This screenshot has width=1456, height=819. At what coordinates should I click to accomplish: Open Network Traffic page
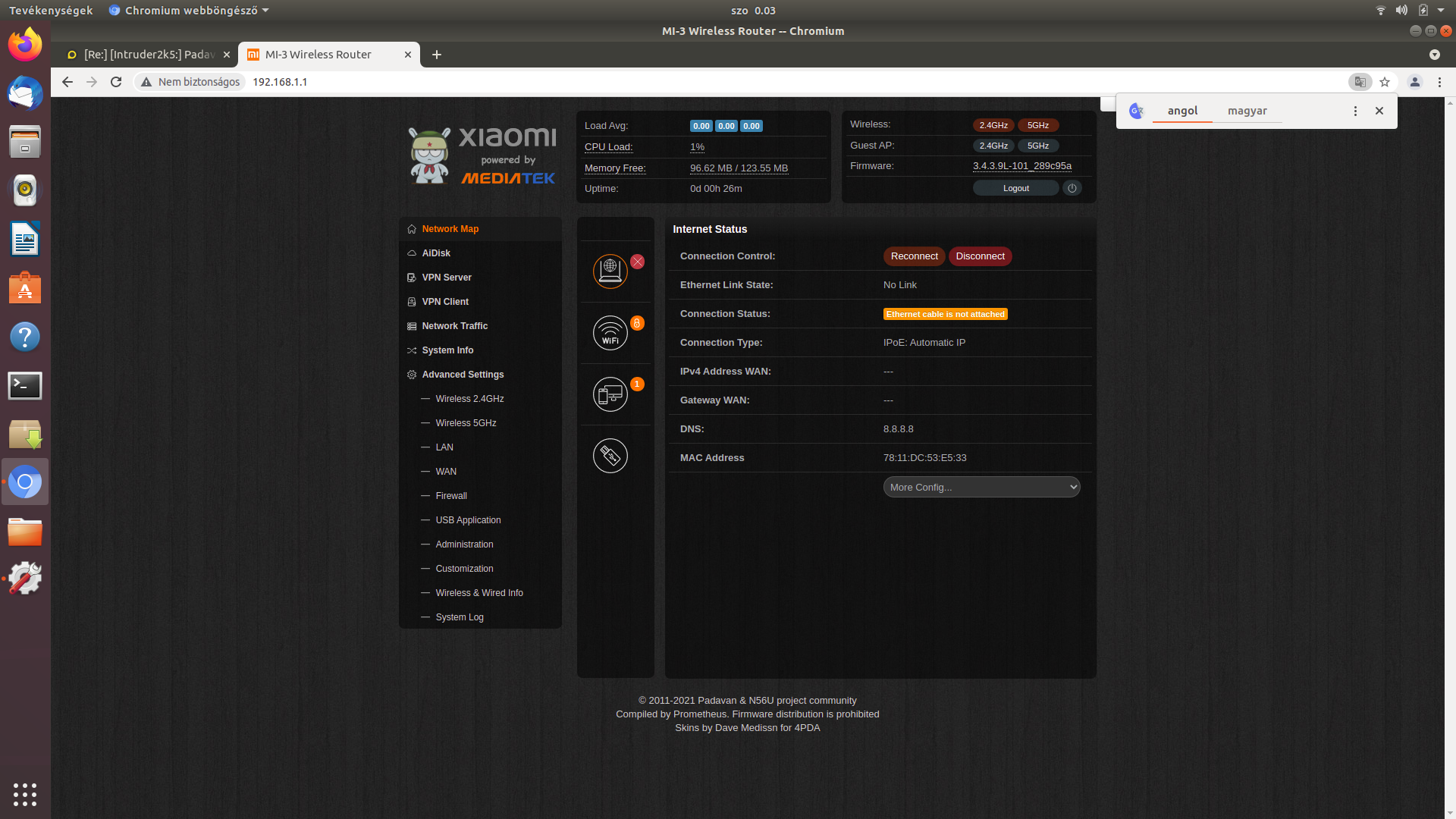pos(455,326)
